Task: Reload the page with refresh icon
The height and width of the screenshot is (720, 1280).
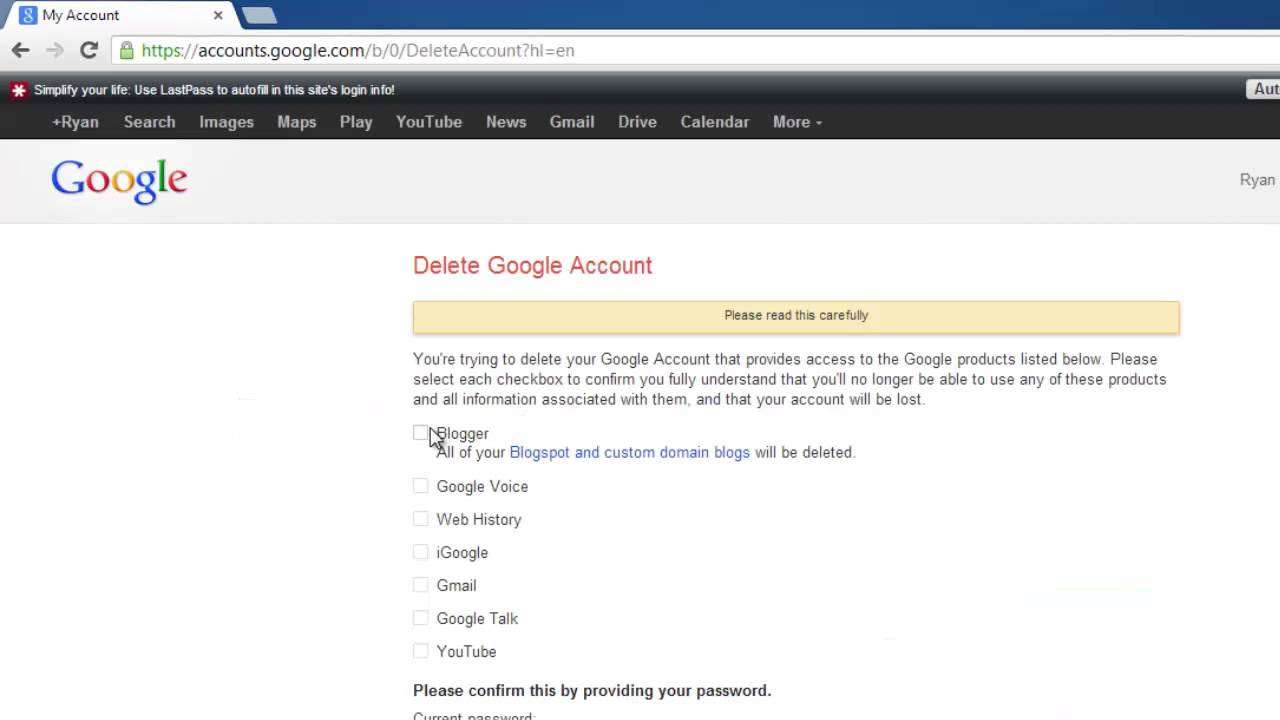Action: [89, 50]
